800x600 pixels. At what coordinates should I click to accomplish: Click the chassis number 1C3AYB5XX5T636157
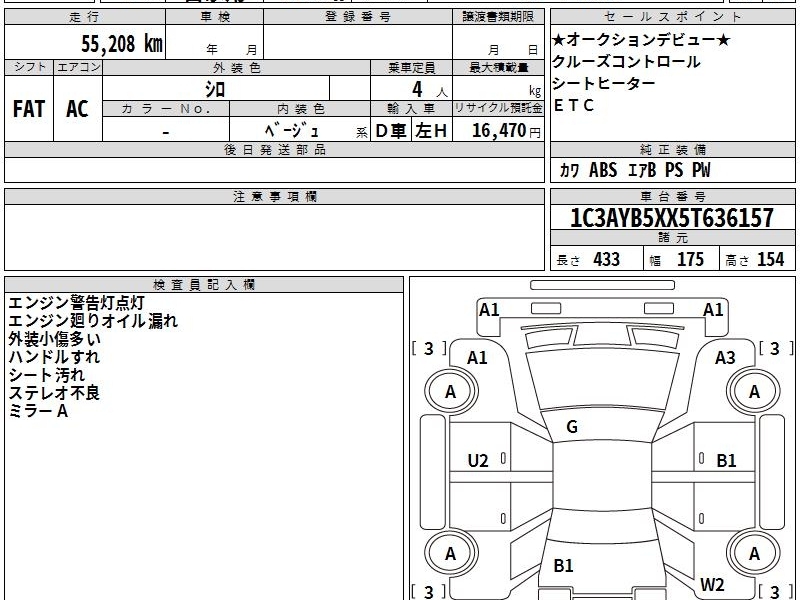click(x=671, y=218)
